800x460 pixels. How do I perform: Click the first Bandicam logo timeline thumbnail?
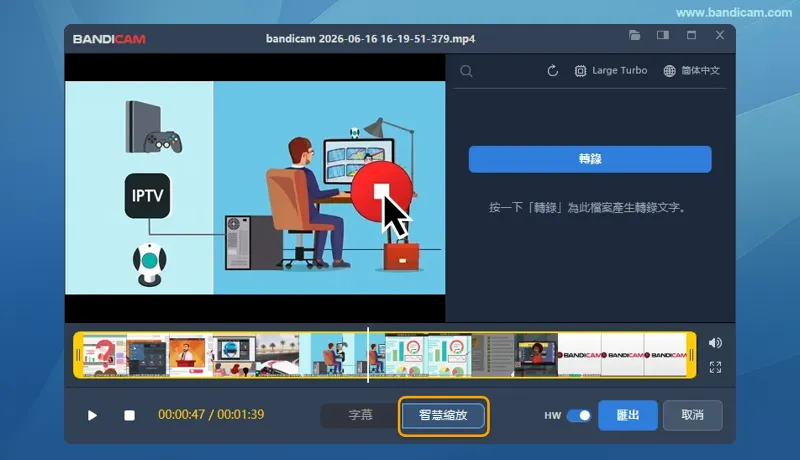(x=580, y=355)
